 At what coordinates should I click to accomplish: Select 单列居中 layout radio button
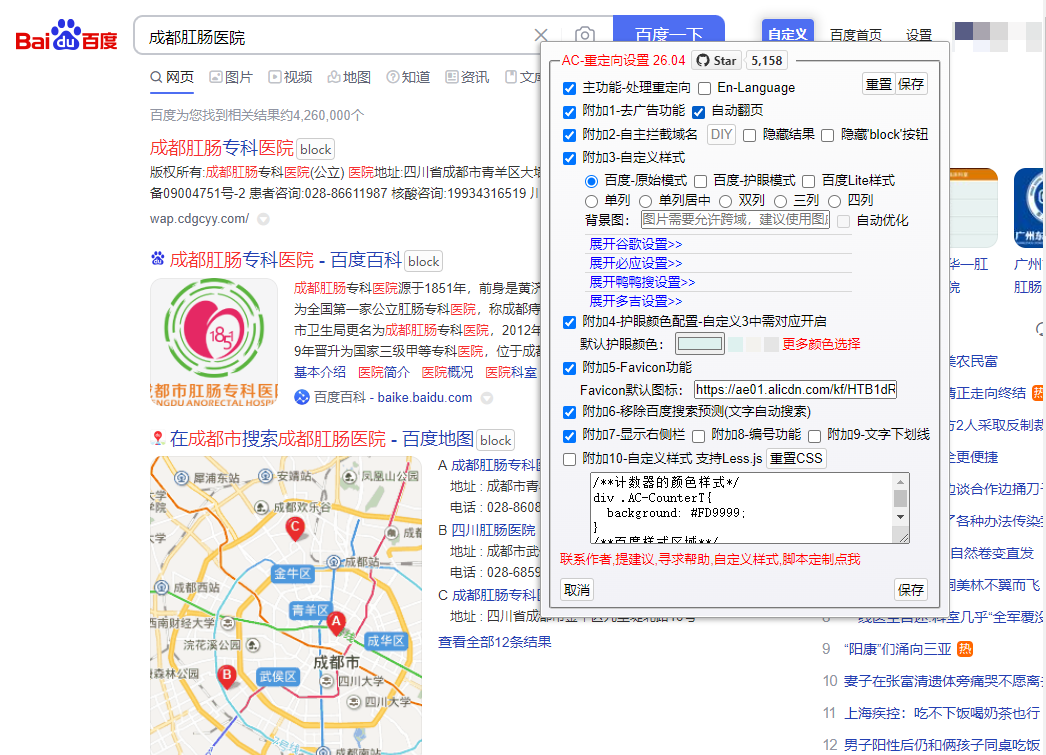pyautogui.click(x=645, y=201)
